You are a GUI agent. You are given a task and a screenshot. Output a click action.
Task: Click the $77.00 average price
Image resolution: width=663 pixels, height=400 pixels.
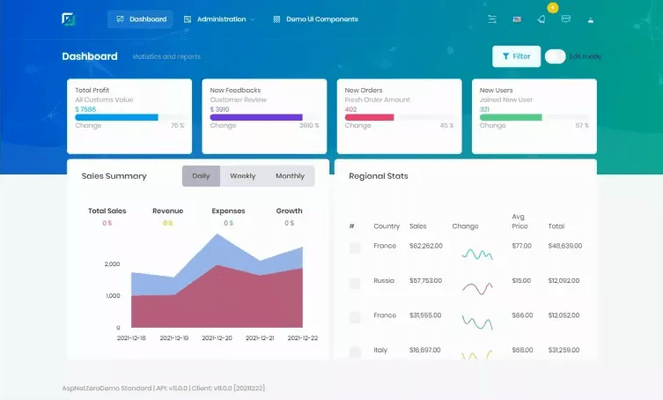[521, 246]
